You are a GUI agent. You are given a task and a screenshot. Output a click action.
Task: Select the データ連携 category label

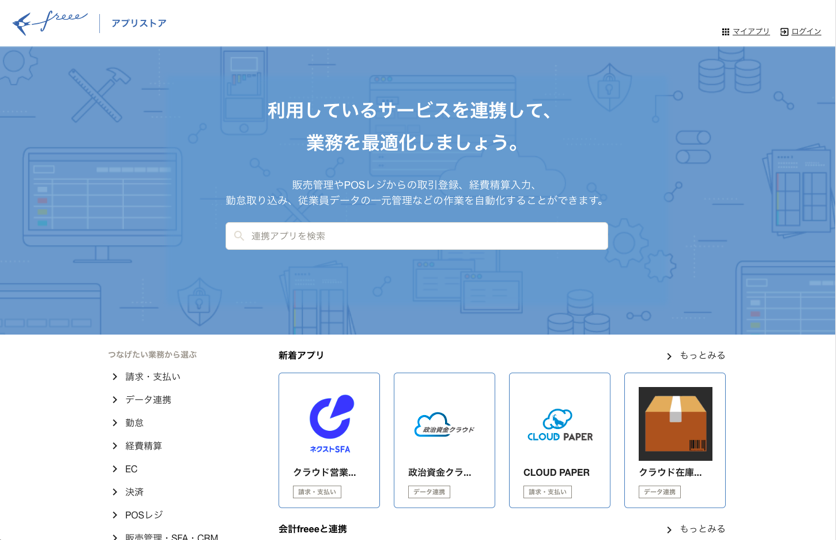pyautogui.click(x=148, y=400)
